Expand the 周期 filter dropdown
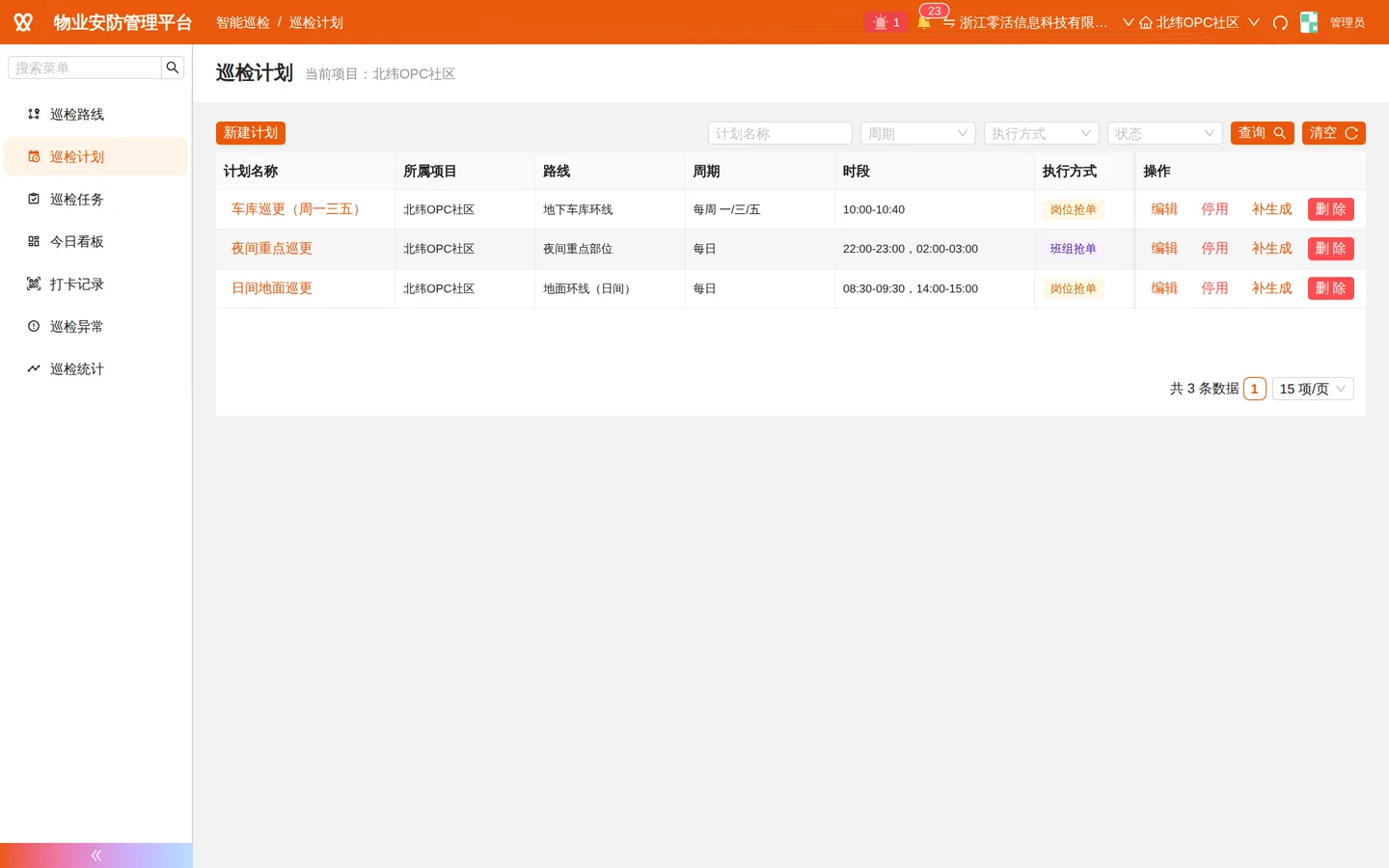Viewport: 1389px width, 868px height. 918,133
